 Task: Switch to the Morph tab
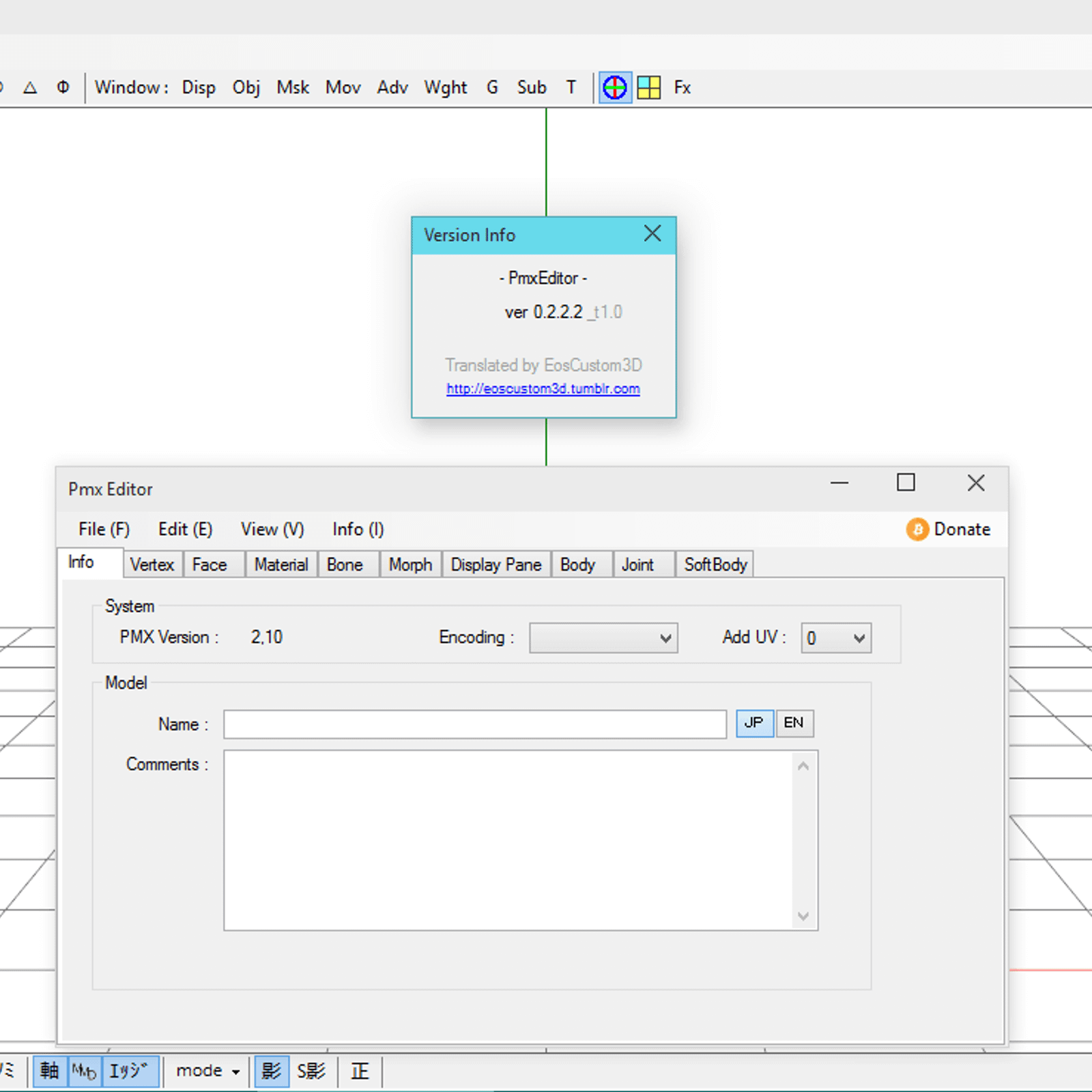point(410,564)
